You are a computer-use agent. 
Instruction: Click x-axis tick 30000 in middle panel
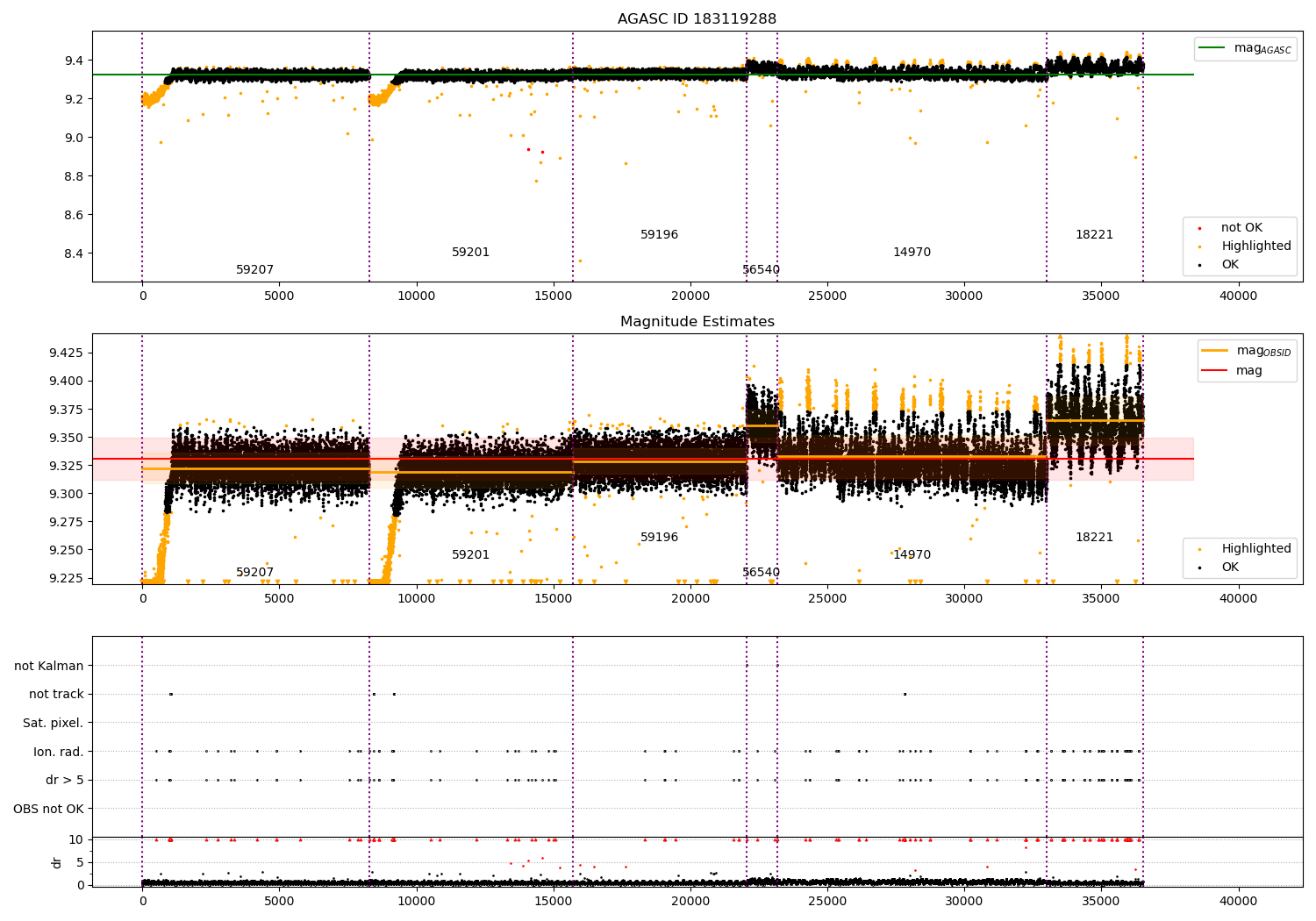964,599
